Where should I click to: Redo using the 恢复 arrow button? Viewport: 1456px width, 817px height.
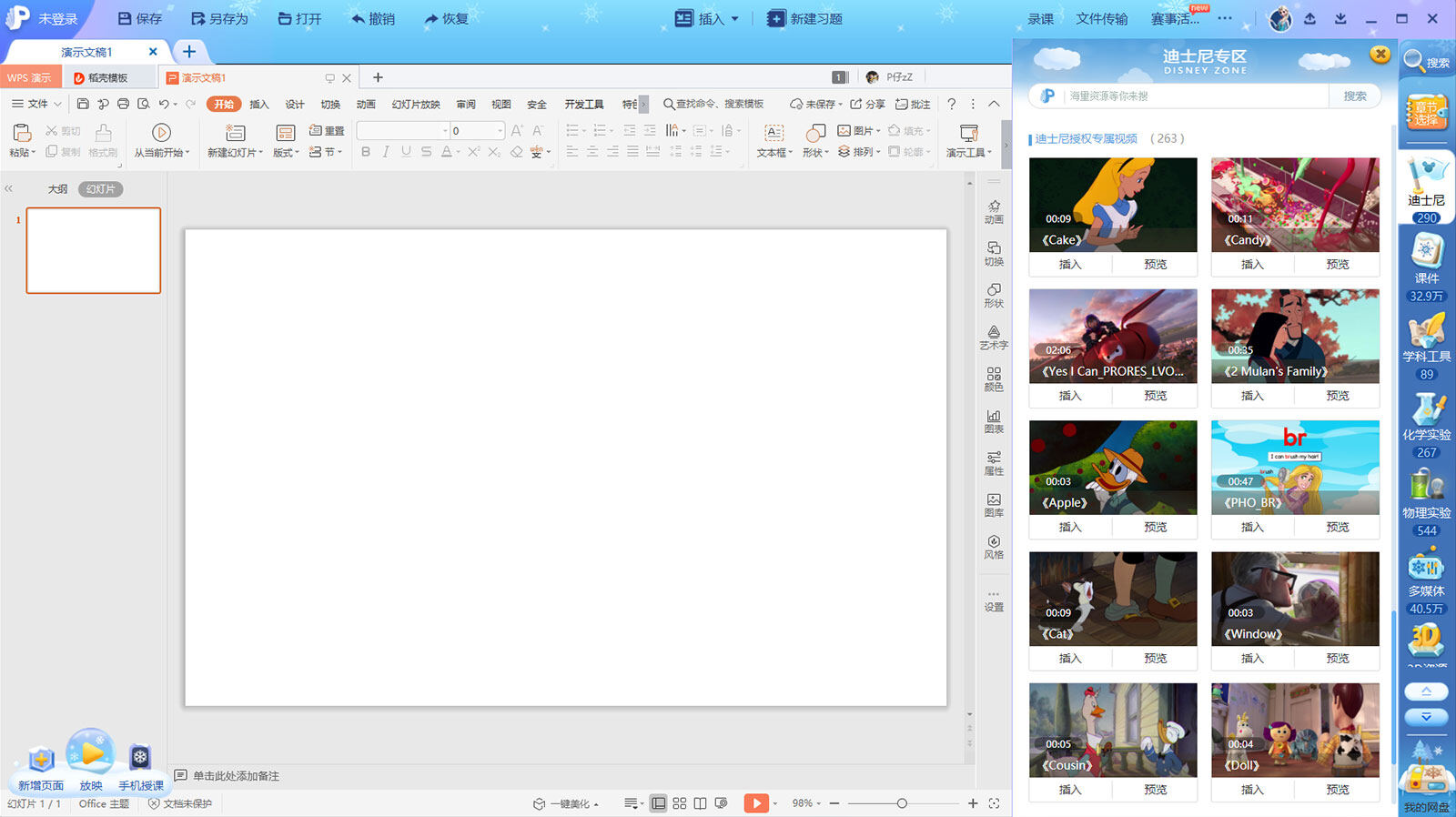point(446,18)
